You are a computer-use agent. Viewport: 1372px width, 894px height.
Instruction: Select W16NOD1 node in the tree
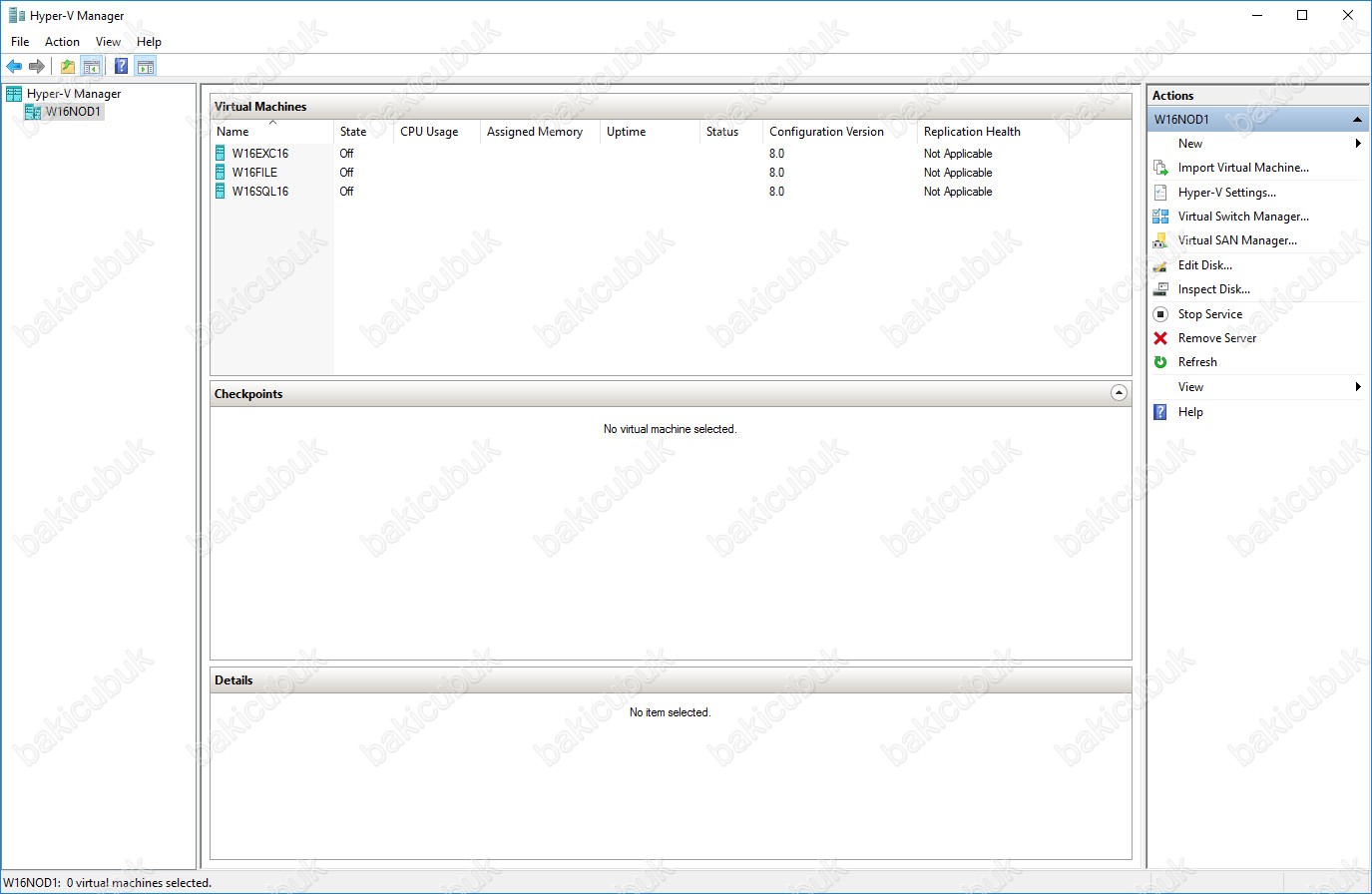pos(74,112)
